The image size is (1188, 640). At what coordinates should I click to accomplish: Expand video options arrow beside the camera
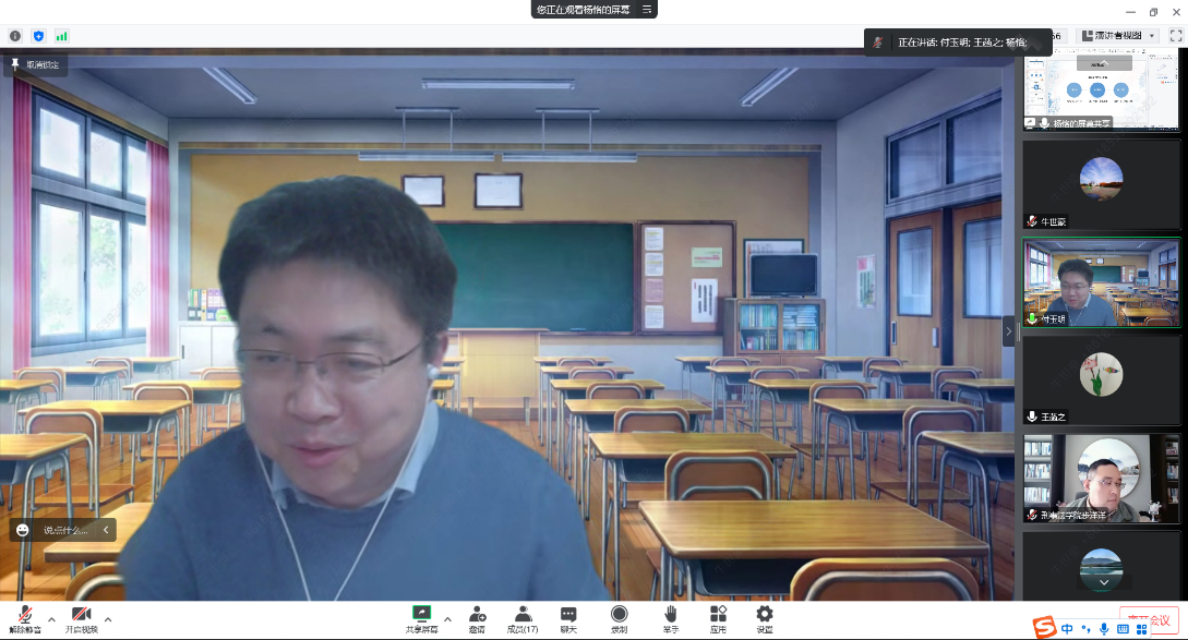click(x=108, y=619)
